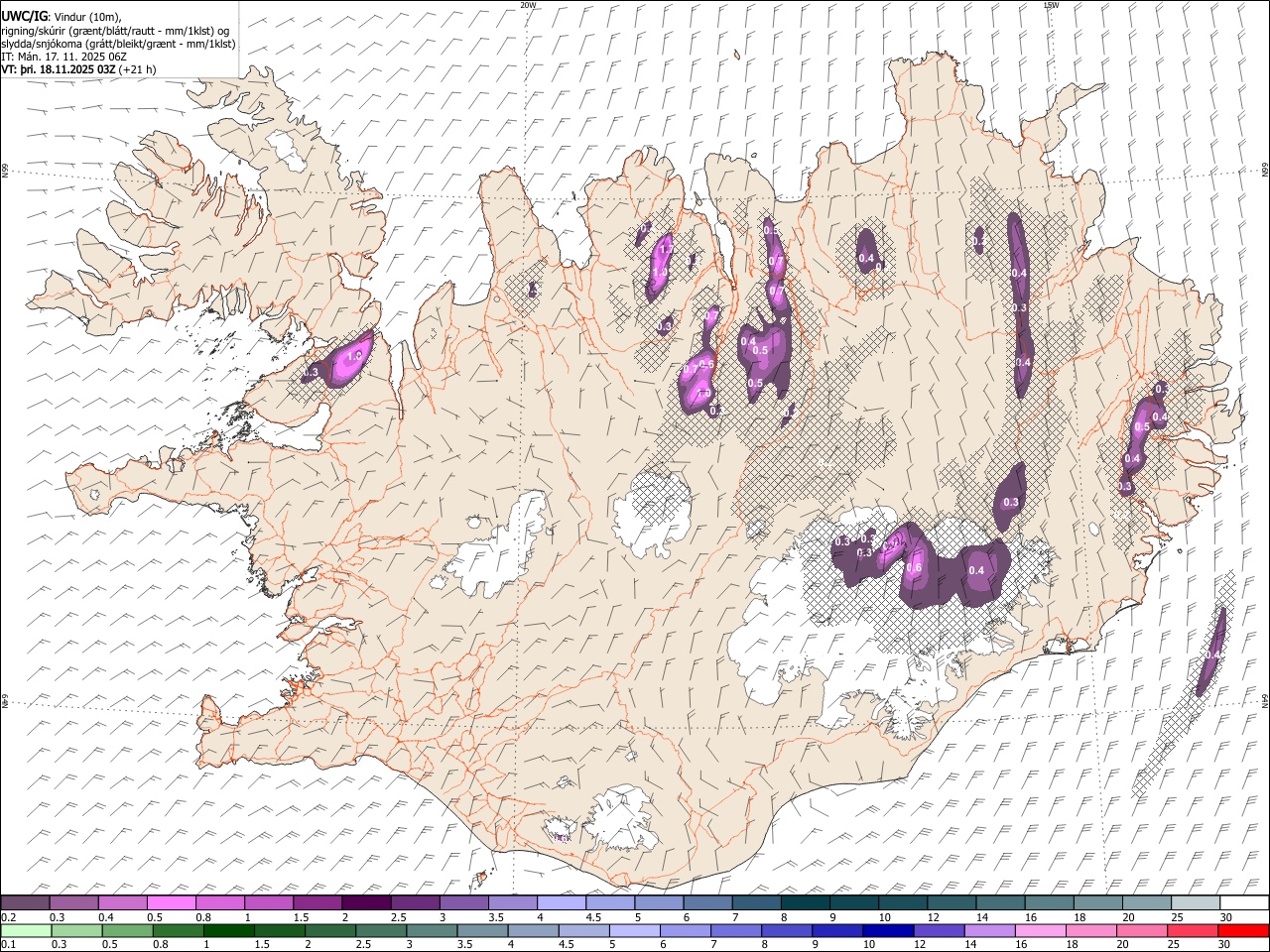Select lower legend darkest green swatch at 1
This screenshot has height=952, width=1270.
tap(228, 930)
